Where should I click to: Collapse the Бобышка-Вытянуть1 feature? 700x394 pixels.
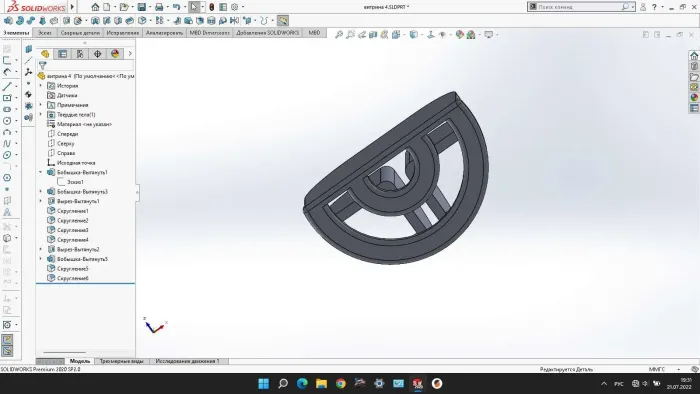pyautogui.click(x=41, y=172)
